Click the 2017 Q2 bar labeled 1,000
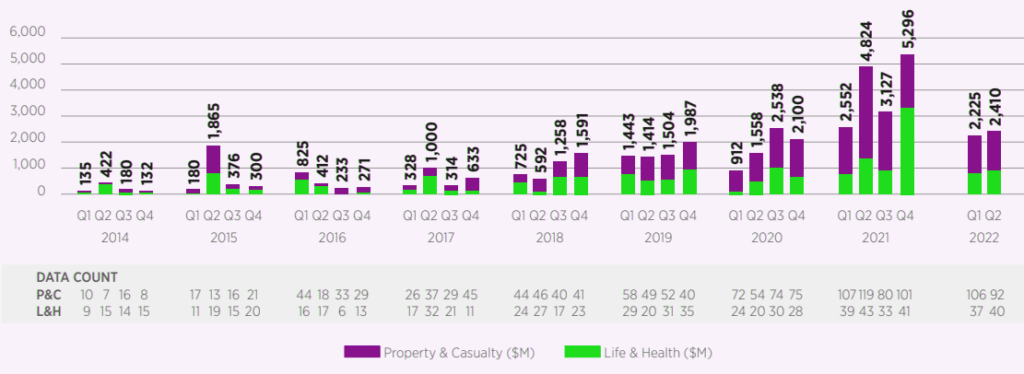Screen dimensions: 1024x374 click(430, 181)
